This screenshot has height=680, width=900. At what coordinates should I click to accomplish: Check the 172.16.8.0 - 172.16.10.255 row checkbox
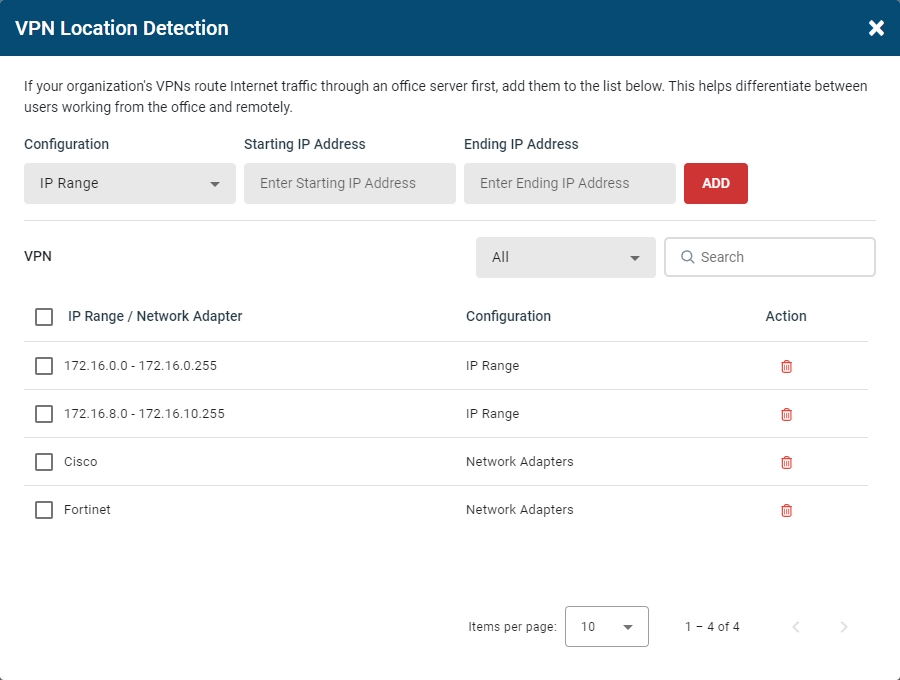(44, 414)
